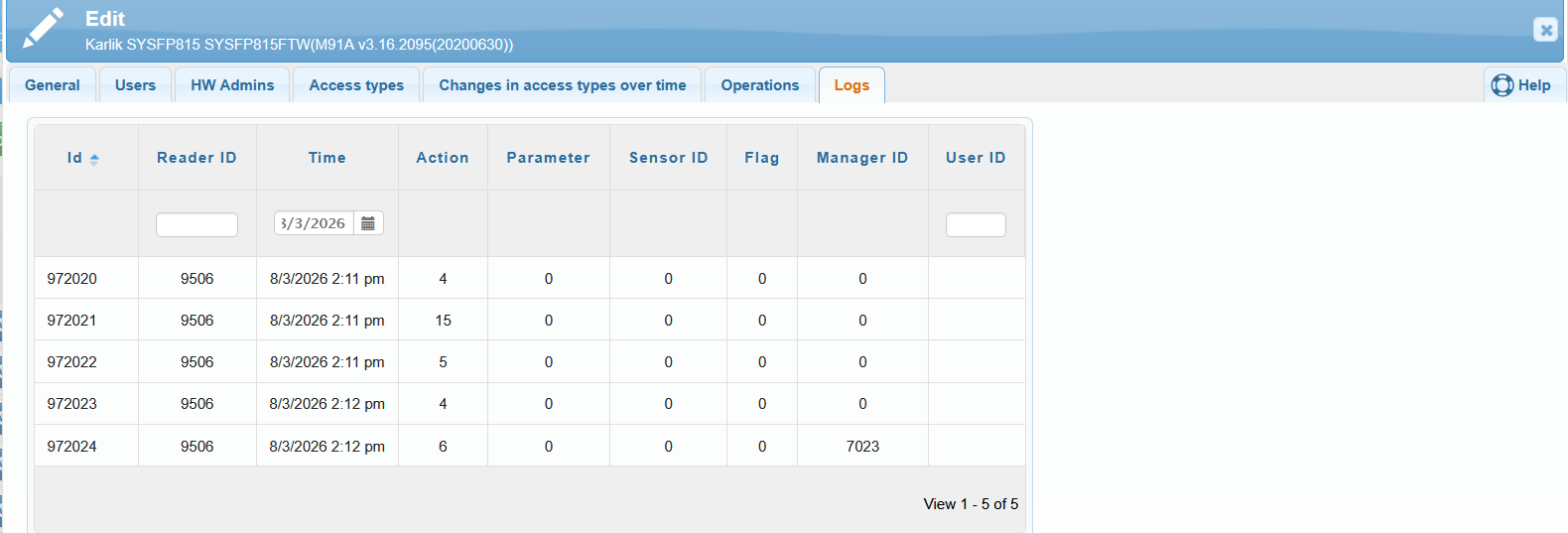The image size is (1568, 533).
Task: Click Reader ID 9506 in row 972020
Action: click(196, 279)
